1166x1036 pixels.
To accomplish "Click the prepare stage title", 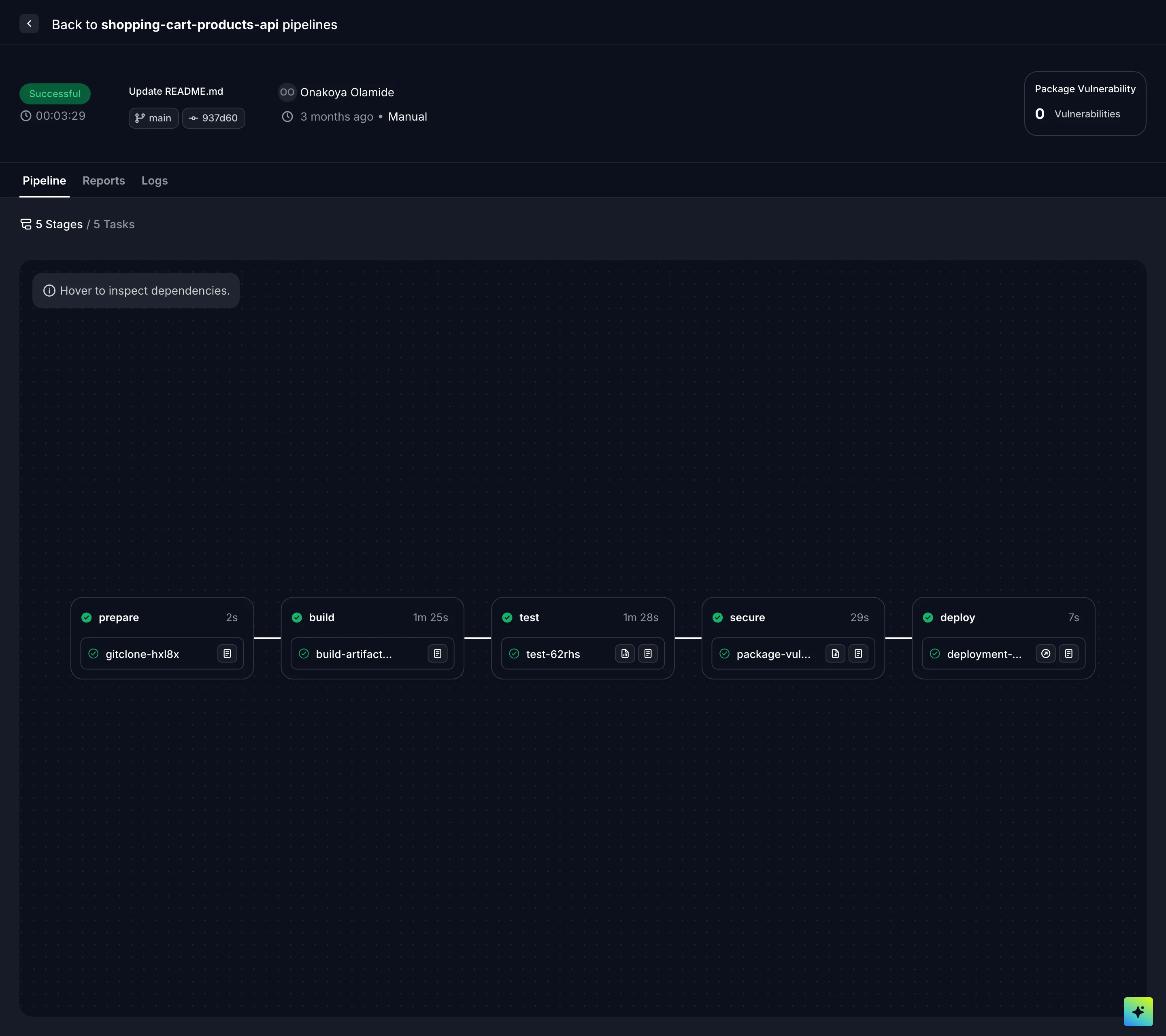I will click(x=119, y=618).
